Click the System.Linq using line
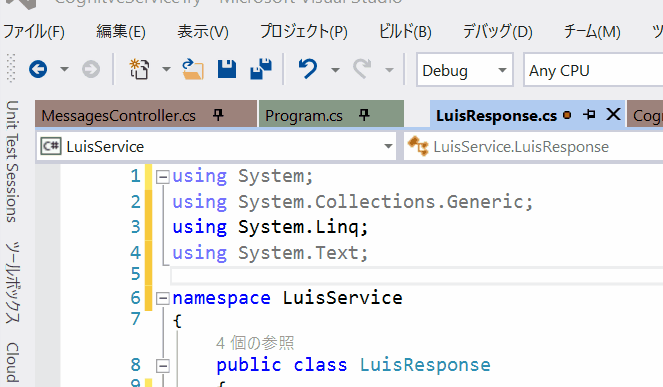This screenshot has width=663, height=387. tap(271, 227)
